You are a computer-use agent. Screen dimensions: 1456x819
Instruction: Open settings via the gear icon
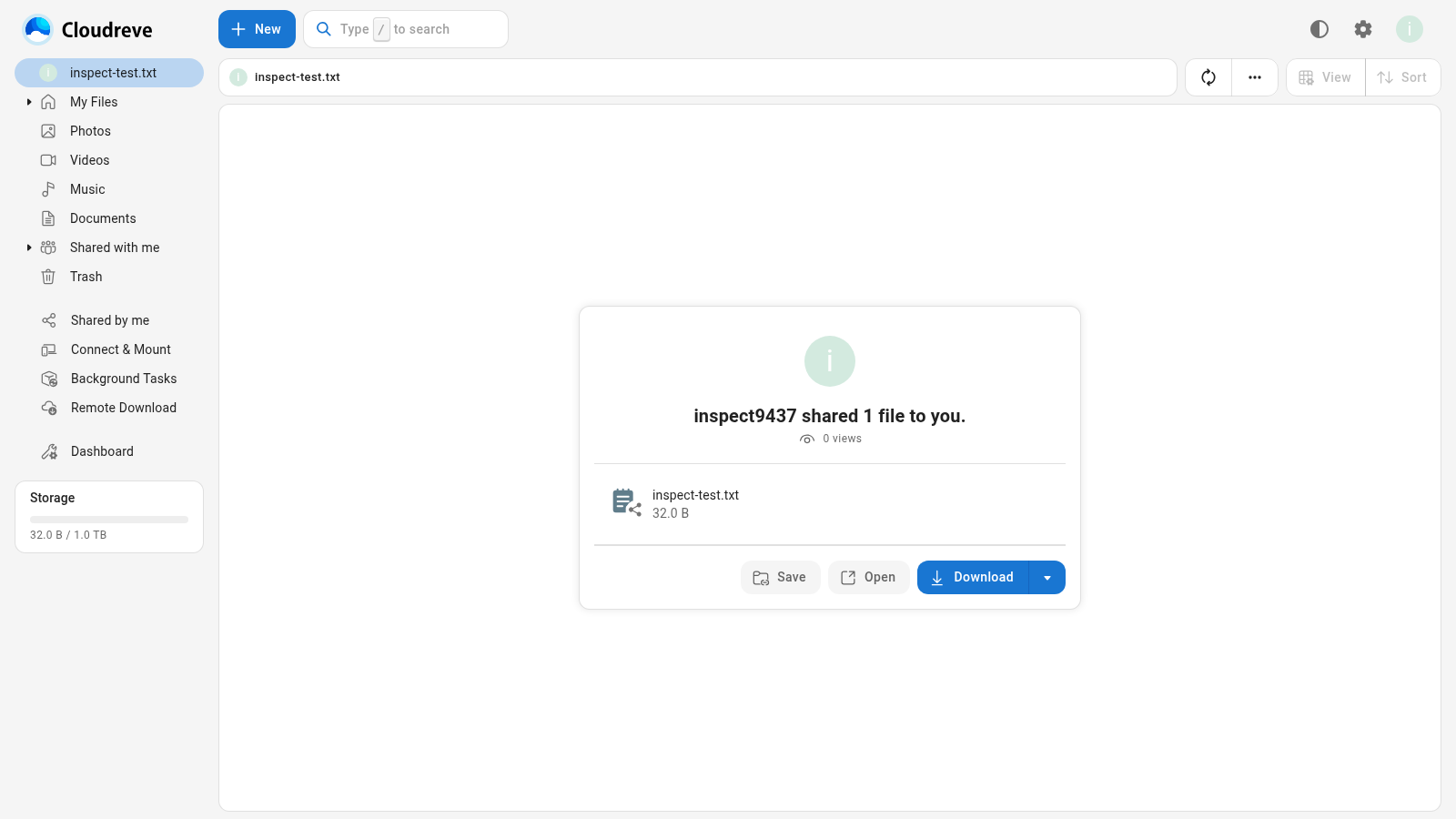[x=1363, y=29]
